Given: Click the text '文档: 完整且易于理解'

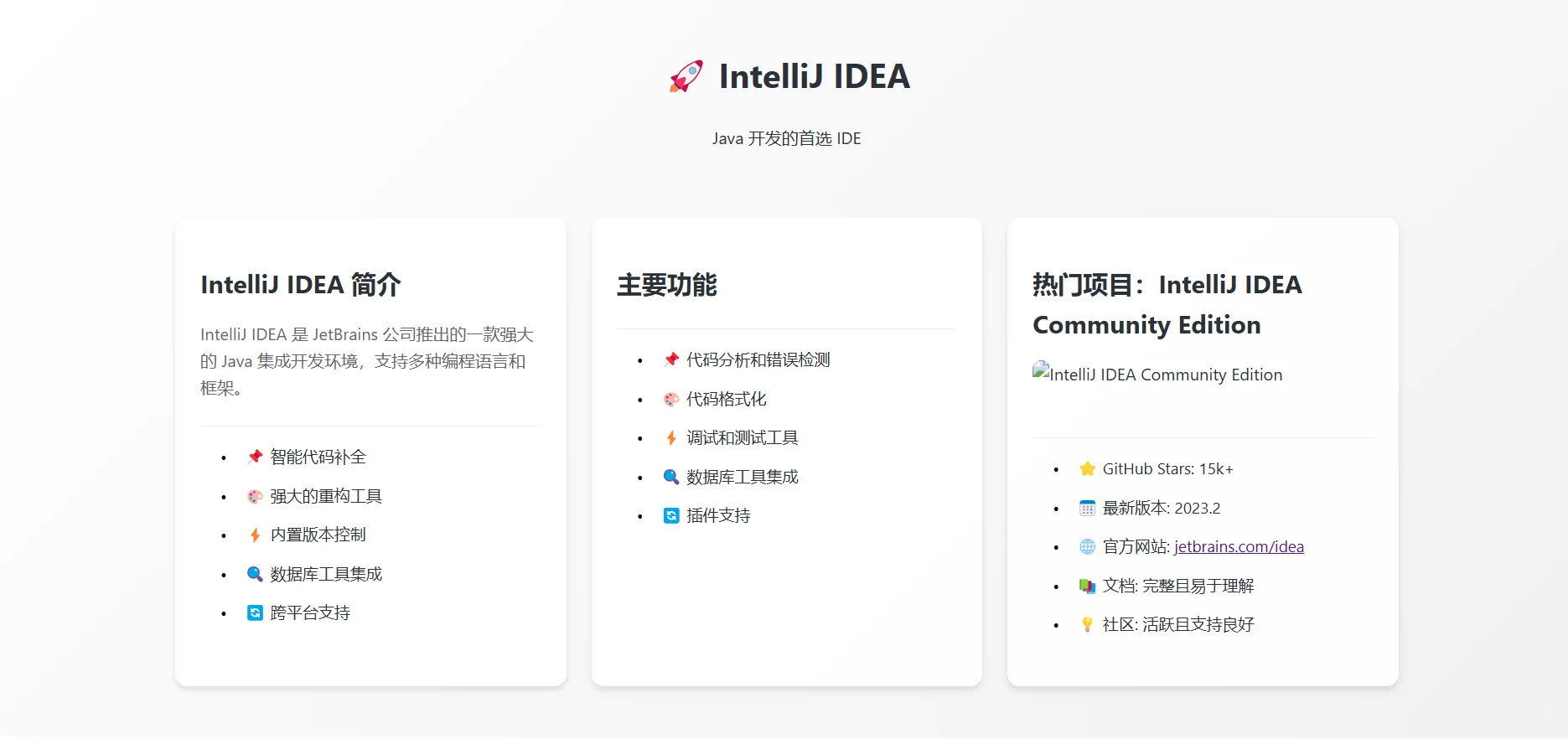Looking at the screenshot, I should [x=1178, y=586].
